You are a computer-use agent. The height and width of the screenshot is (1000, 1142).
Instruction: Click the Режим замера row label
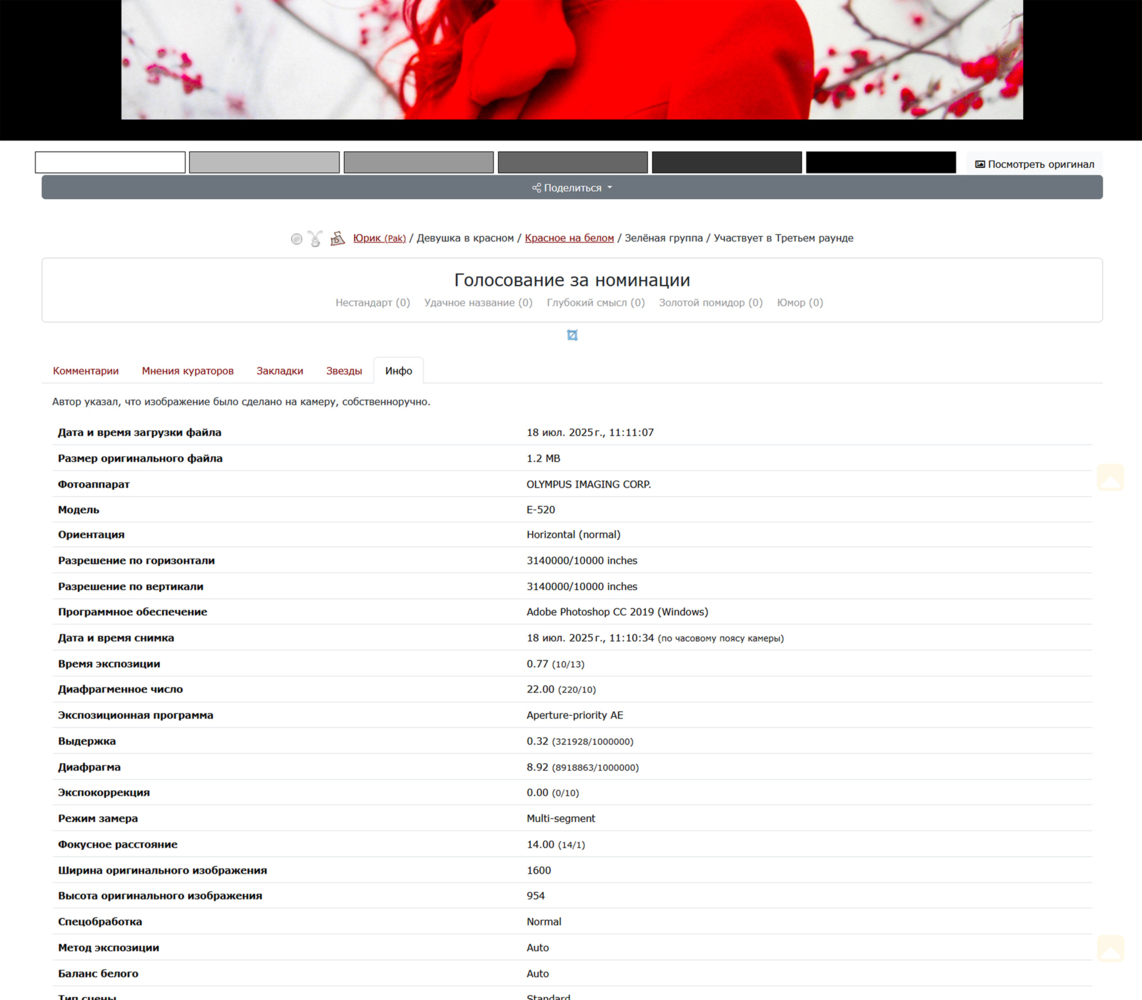point(98,819)
